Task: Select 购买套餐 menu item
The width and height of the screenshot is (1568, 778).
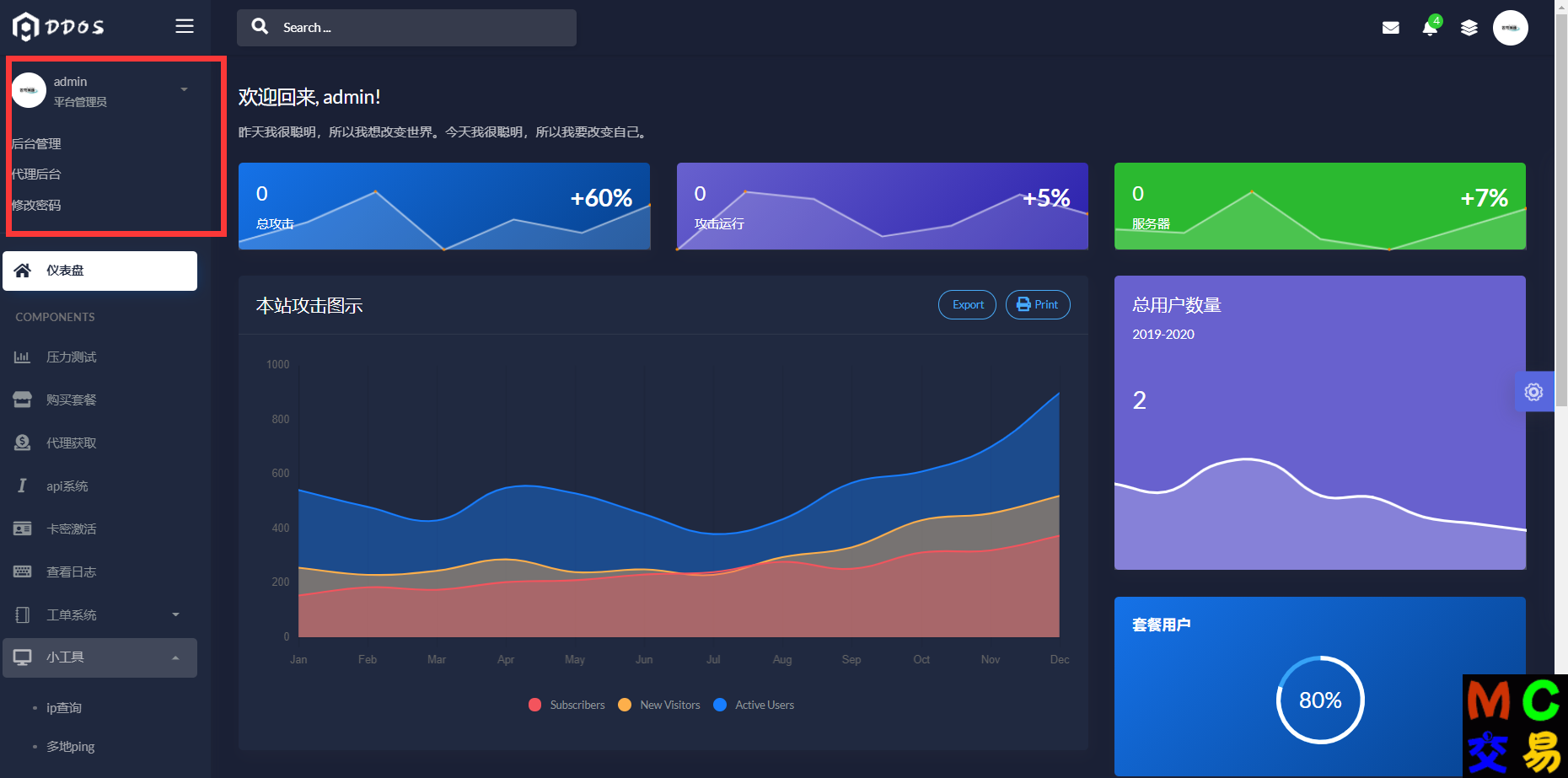Action: click(x=99, y=400)
